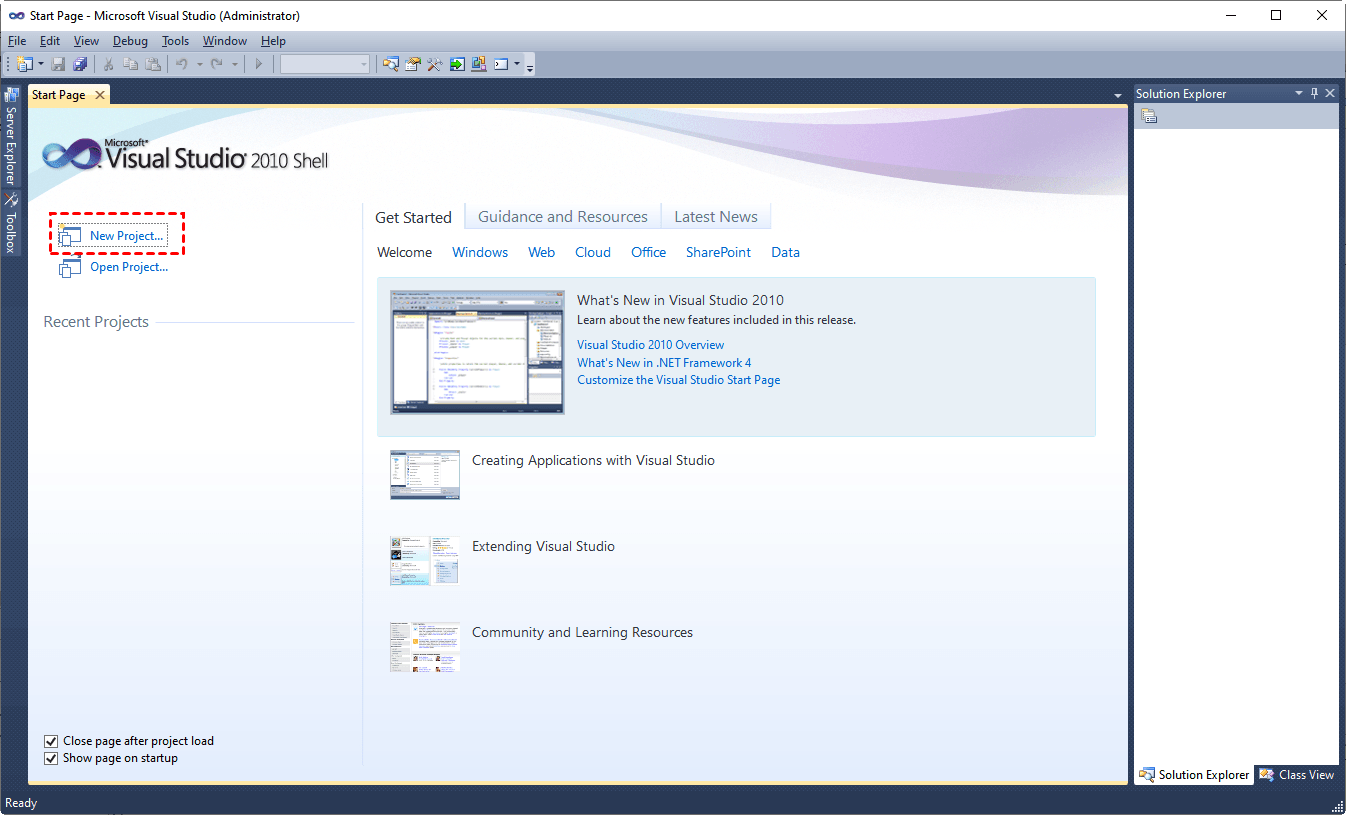This screenshot has height=815, width=1346.
Task: Click the Toolbox hammer and wrench icon
Action: (435, 64)
